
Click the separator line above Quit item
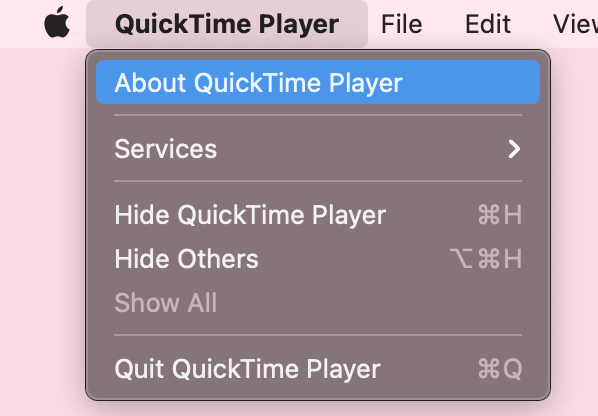click(318, 335)
